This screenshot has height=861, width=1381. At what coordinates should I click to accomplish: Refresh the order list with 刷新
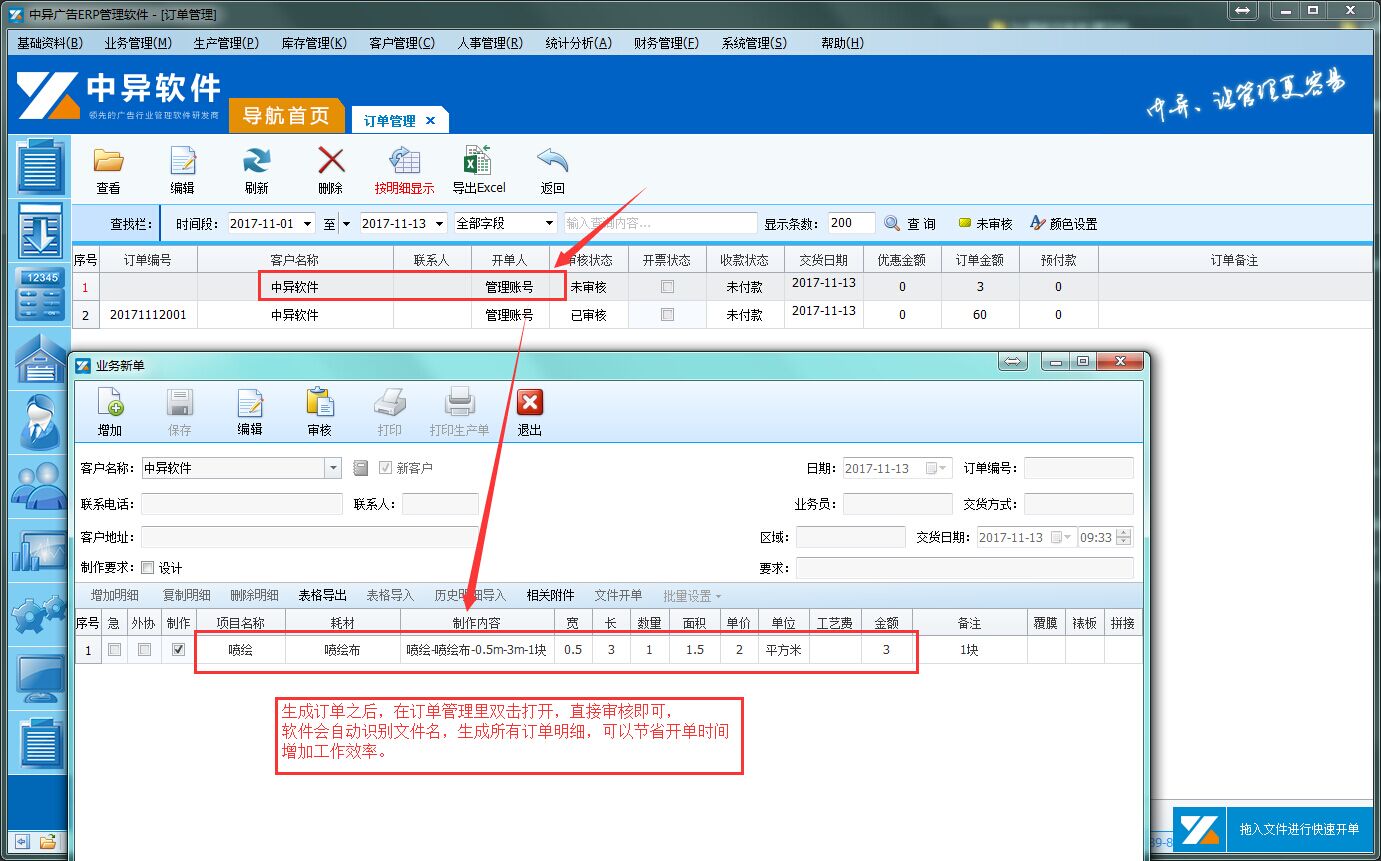pos(256,161)
